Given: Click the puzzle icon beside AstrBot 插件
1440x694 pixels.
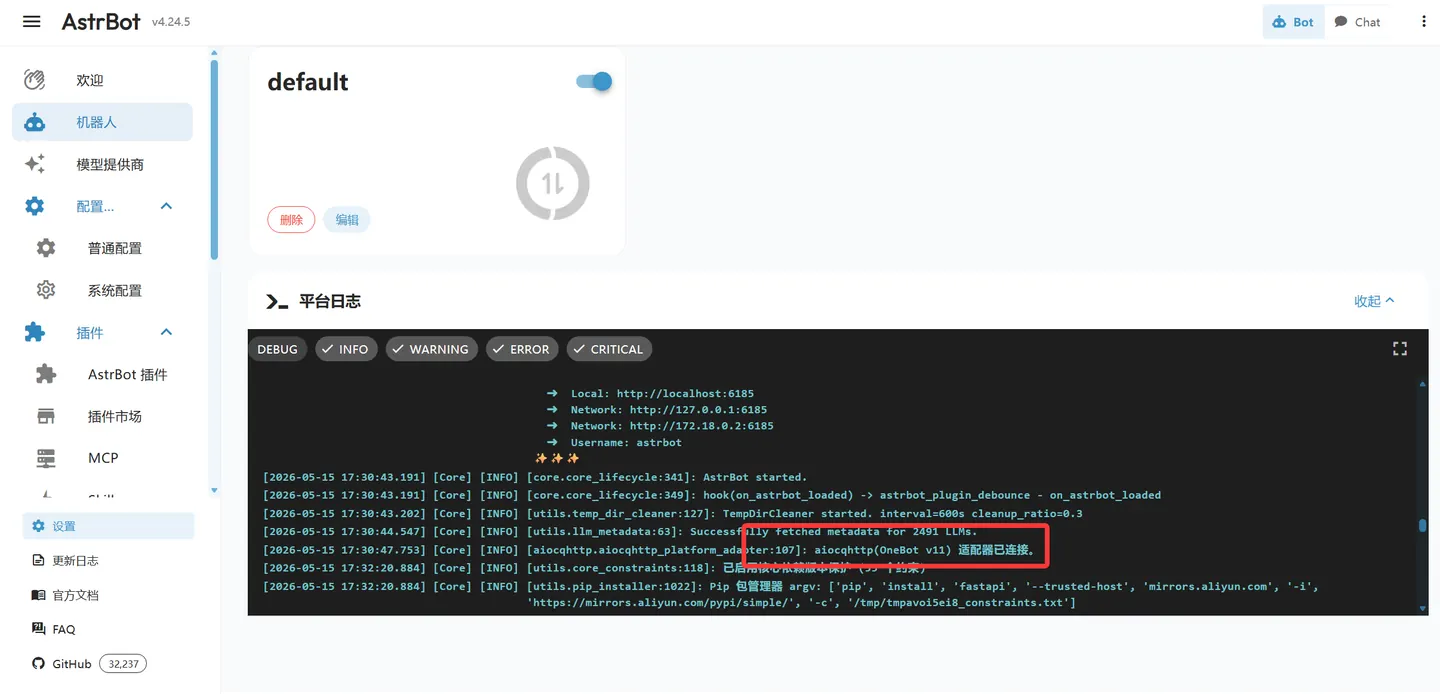Looking at the screenshot, I should tap(46, 374).
